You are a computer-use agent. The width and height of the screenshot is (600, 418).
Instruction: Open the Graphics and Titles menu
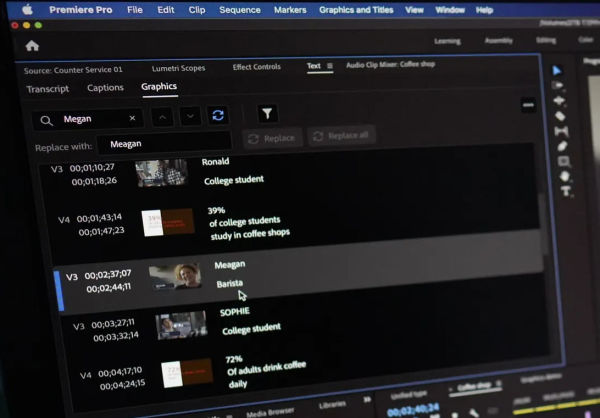tap(356, 10)
